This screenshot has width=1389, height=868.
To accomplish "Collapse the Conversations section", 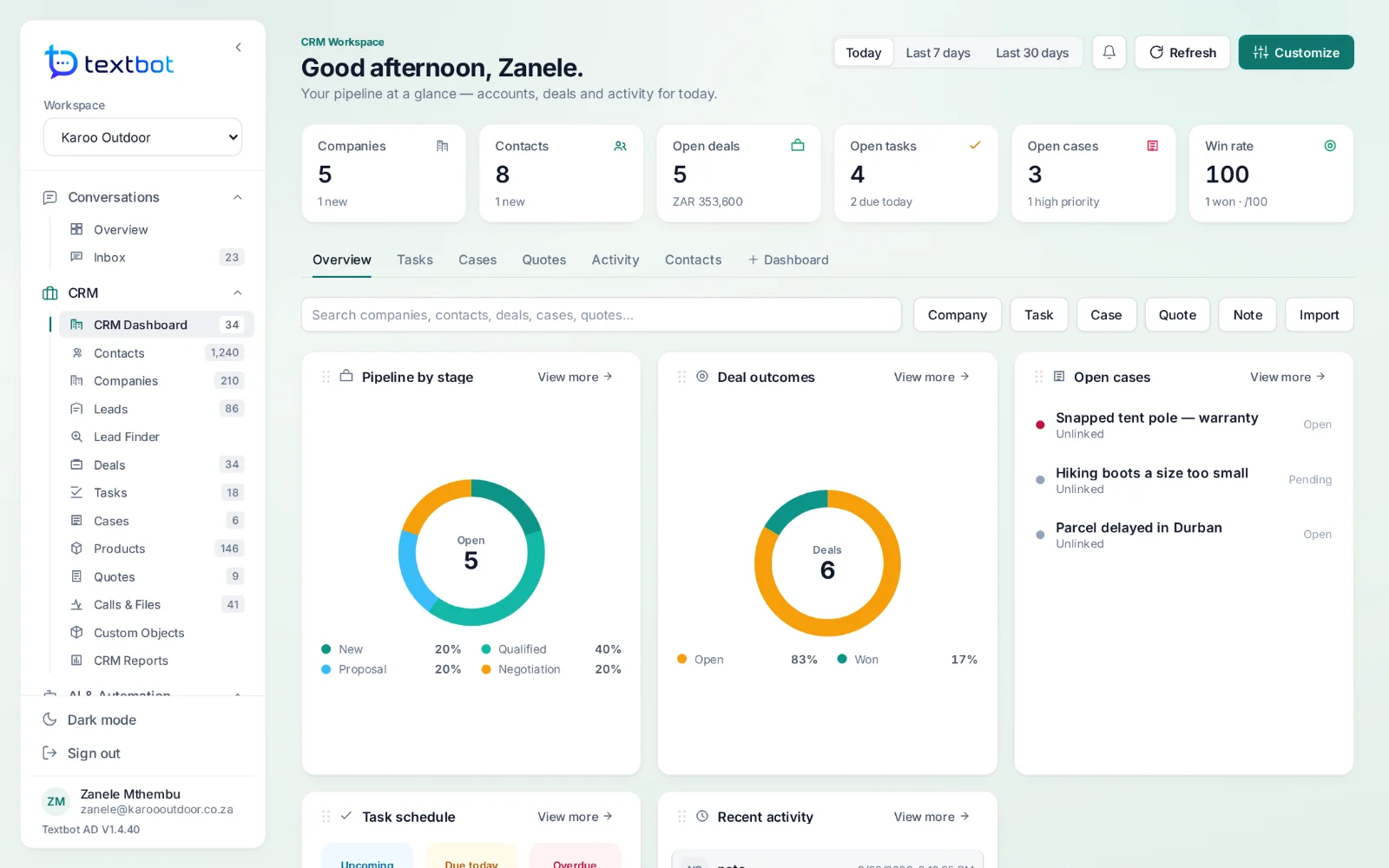I will (x=237, y=198).
